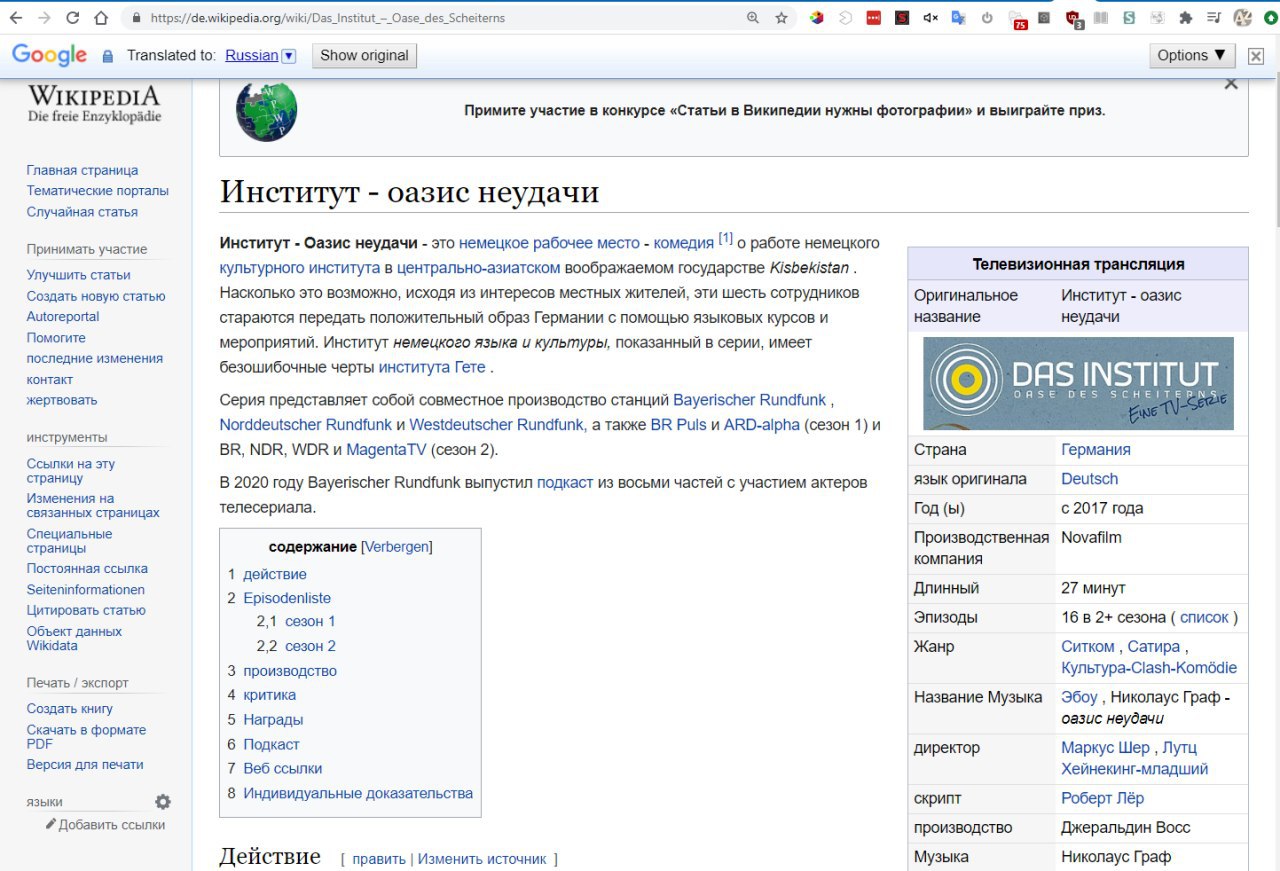Click the languages settings gear icon
The height and width of the screenshot is (871, 1280).
pos(163,802)
